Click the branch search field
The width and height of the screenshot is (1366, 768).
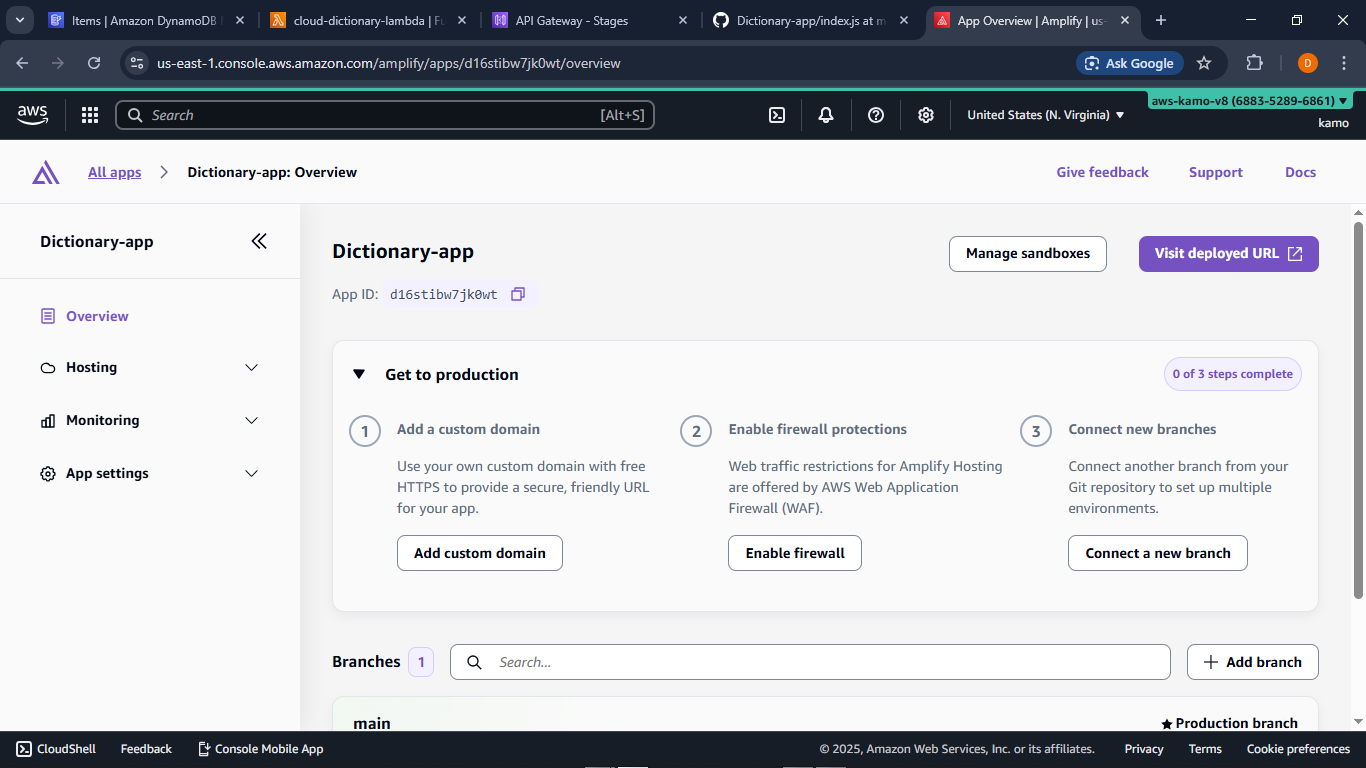click(x=810, y=661)
